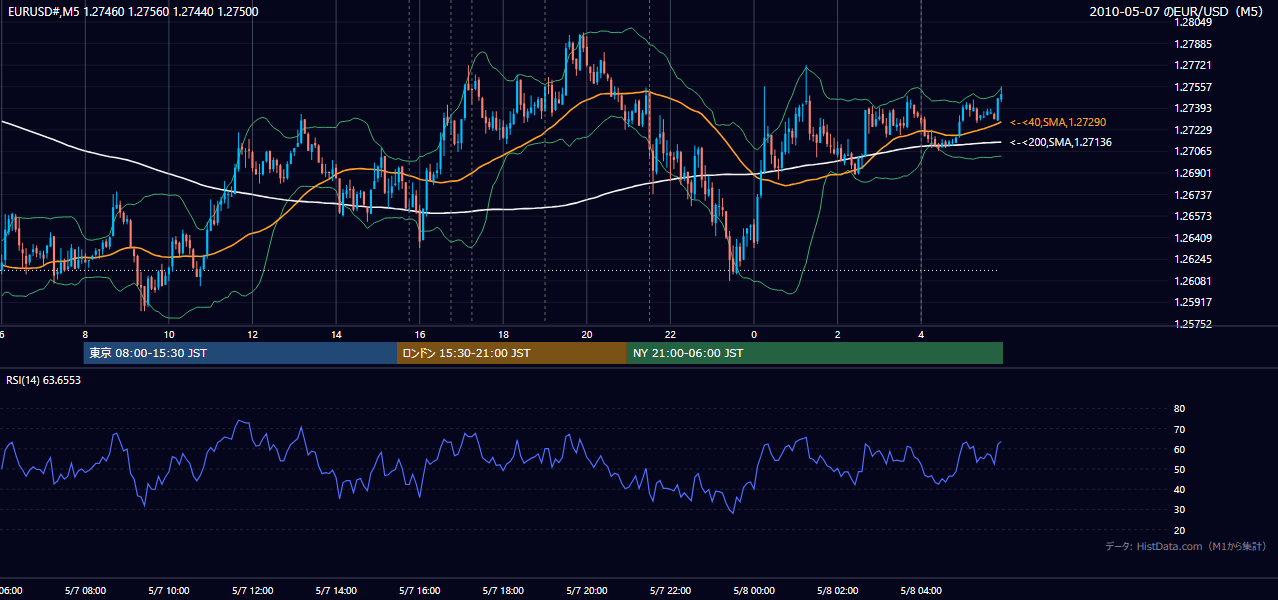This screenshot has height=600, width=1278.
Task: Click the 200 SMA 1.27136 label
Action: click(1060, 142)
